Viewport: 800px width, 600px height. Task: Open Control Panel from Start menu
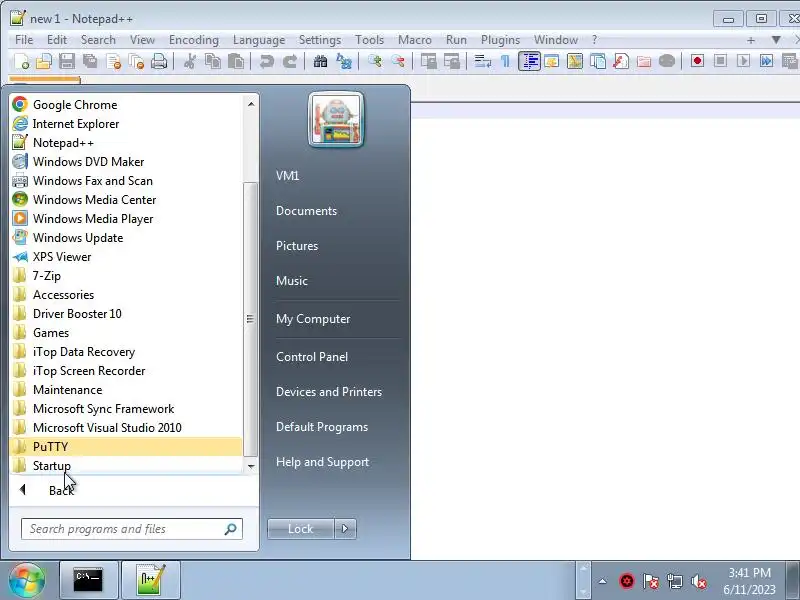312,357
